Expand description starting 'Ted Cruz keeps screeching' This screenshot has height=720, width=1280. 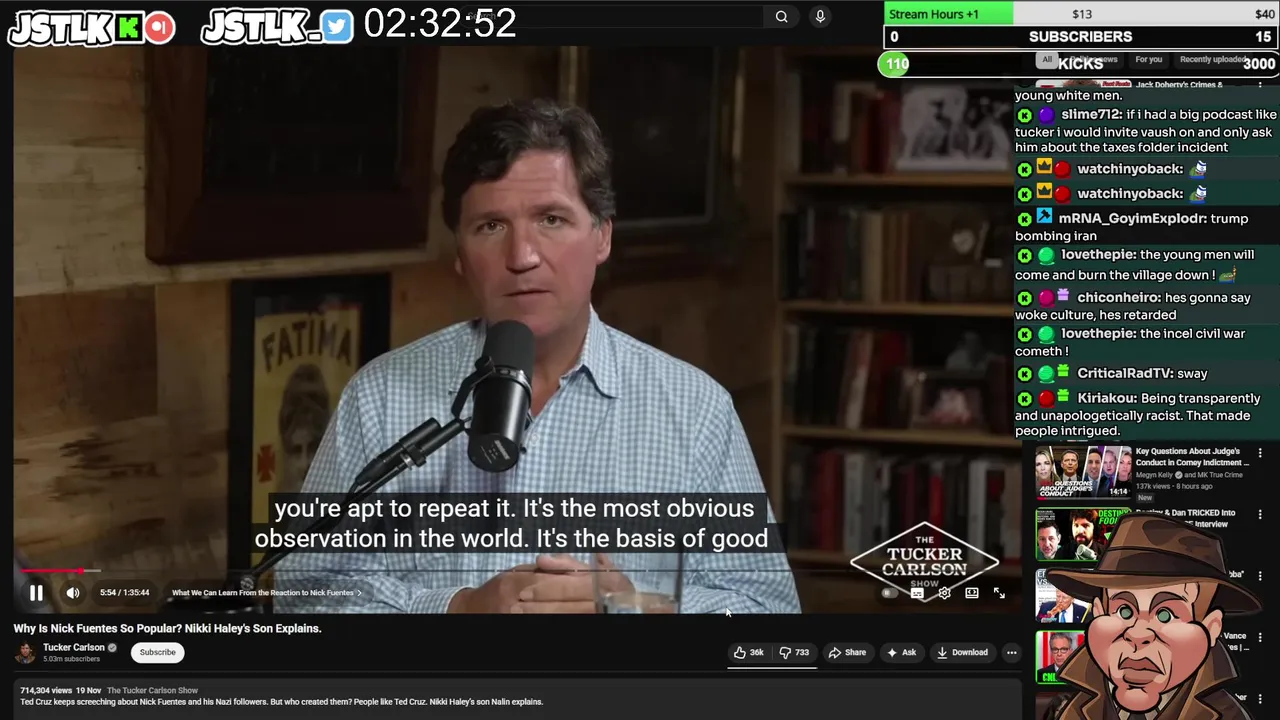tap(282, 702)
